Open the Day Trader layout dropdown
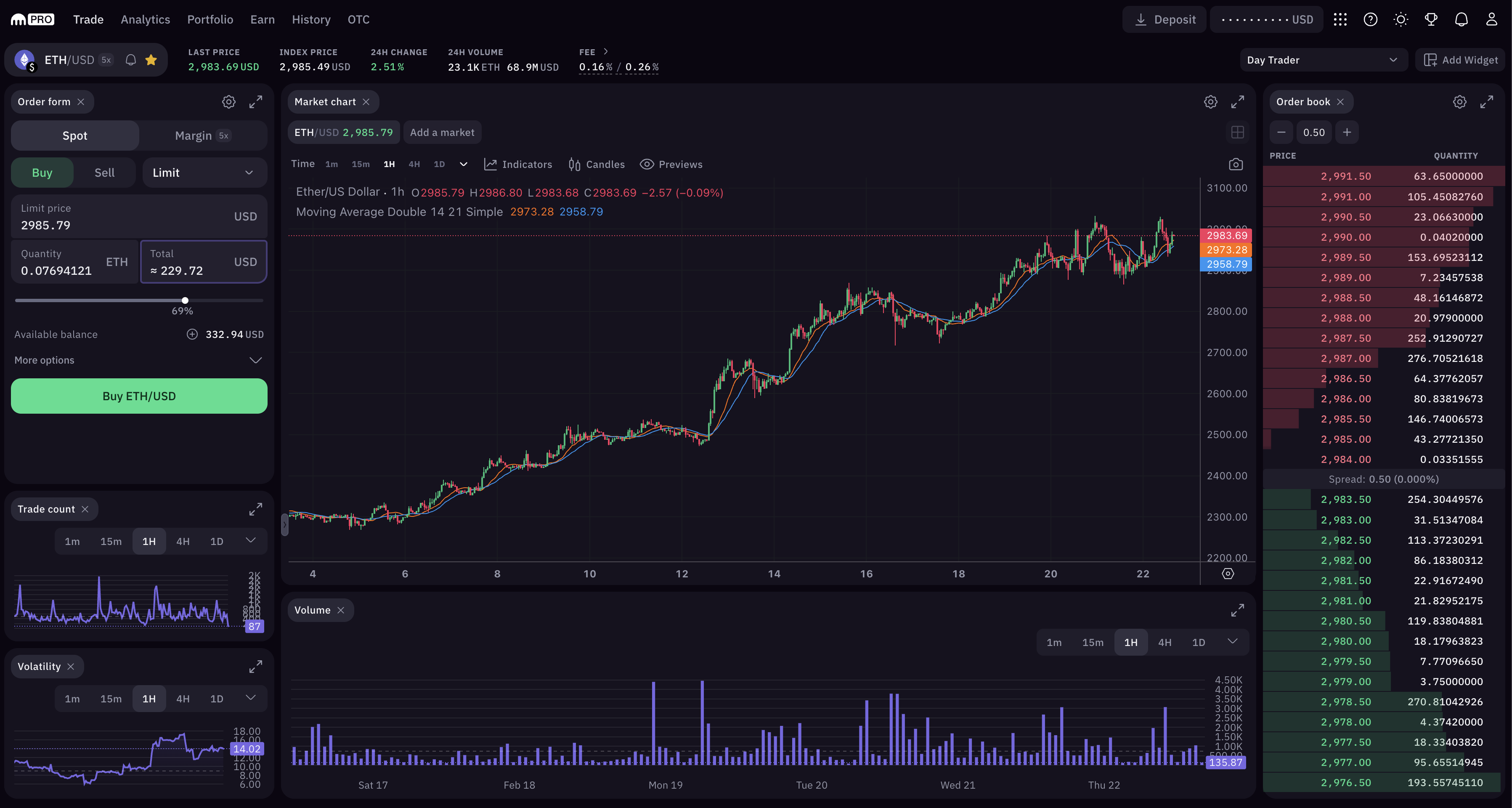The width and height of the screenshot is (1512, 808). 1323,60
